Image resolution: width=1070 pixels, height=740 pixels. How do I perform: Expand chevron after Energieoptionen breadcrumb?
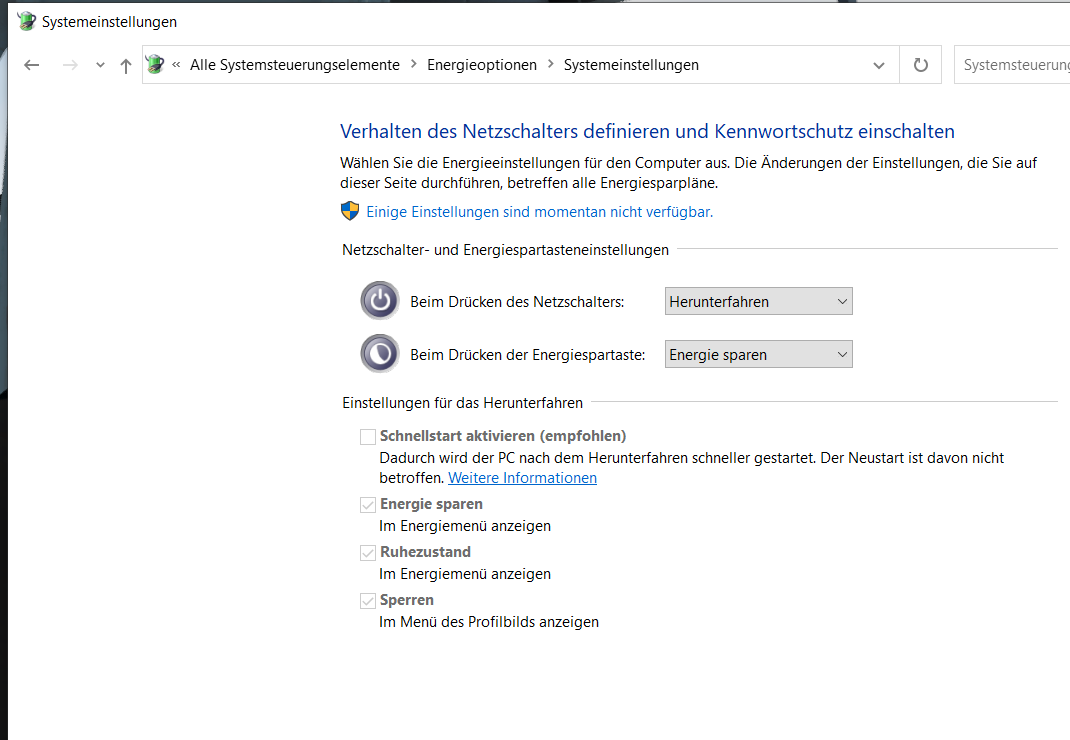(x=551, y=64)
